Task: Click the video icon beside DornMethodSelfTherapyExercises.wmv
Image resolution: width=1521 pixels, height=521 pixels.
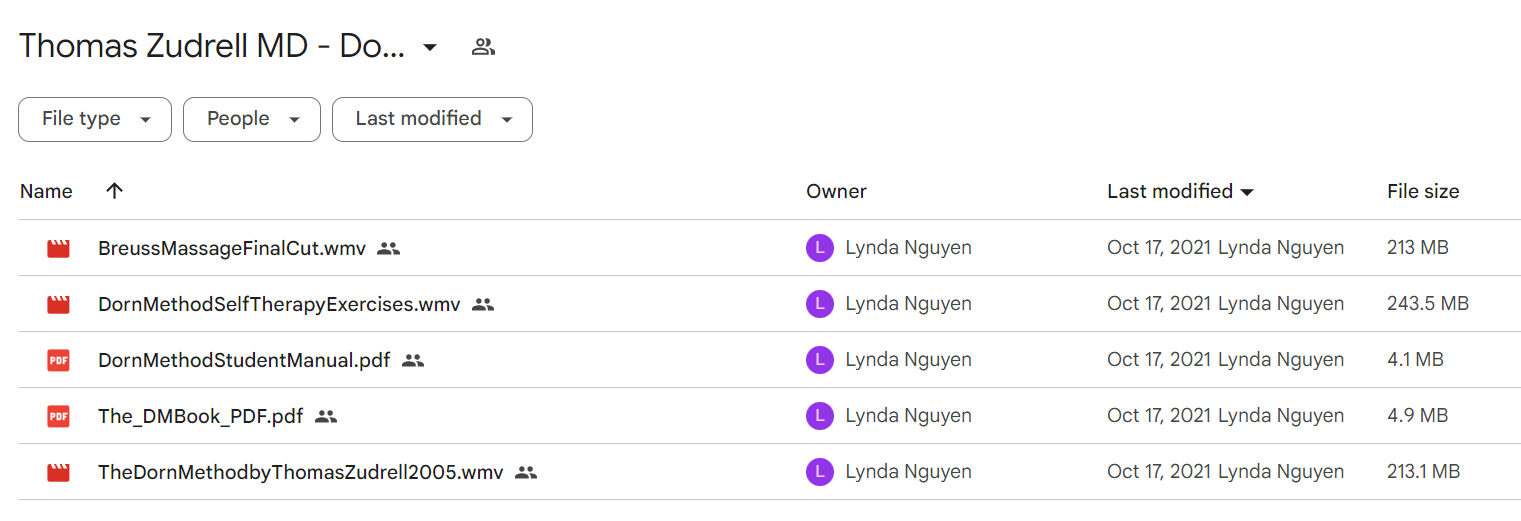Action: pos(59,304)
